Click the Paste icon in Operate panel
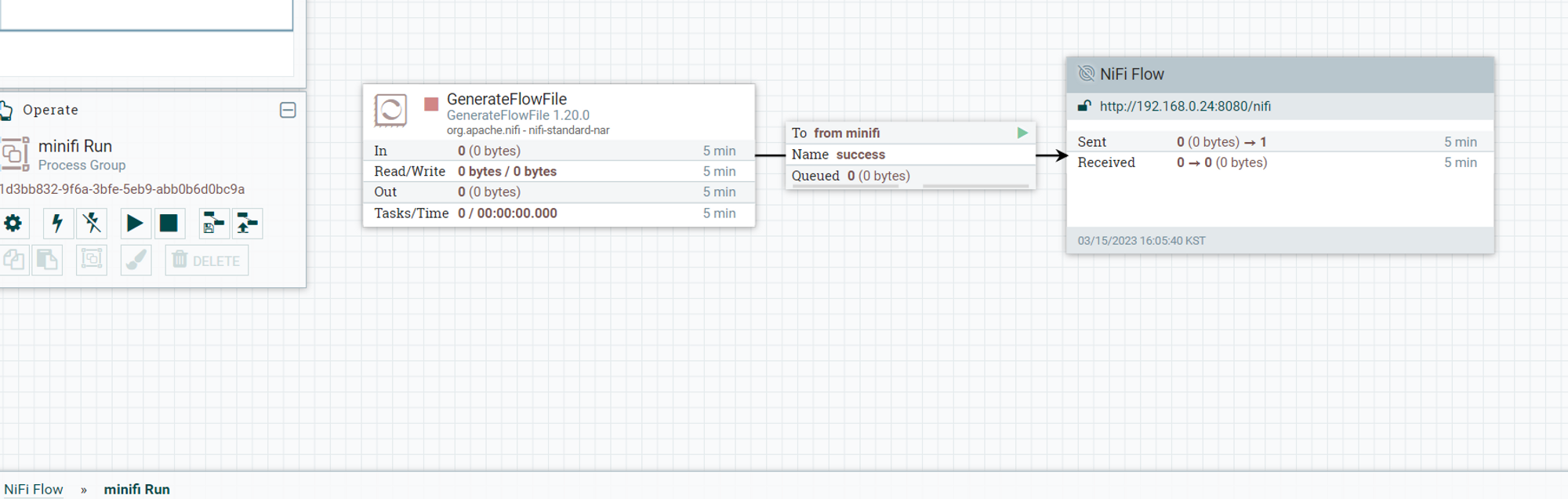Viewport: 1568px width, 499px height. coord(47,260)
